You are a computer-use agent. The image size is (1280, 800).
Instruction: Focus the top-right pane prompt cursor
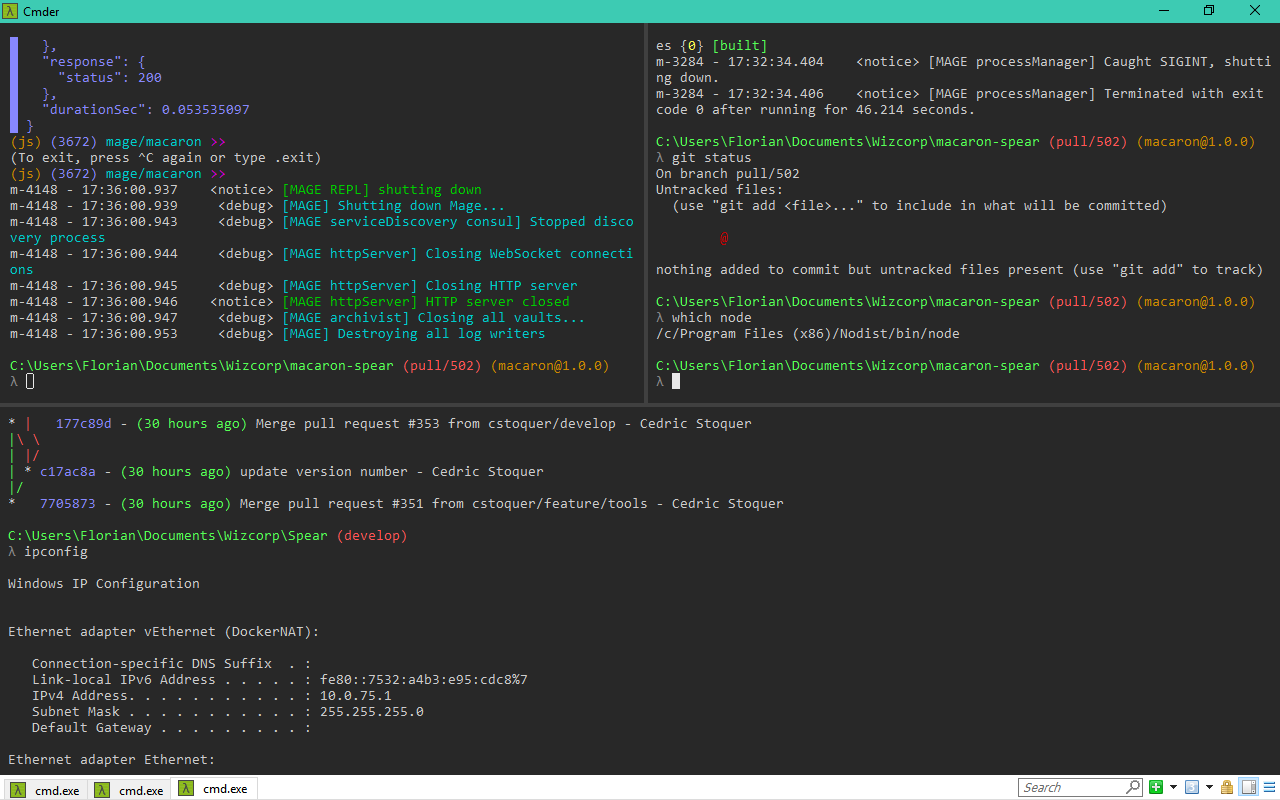coord(676,382)
